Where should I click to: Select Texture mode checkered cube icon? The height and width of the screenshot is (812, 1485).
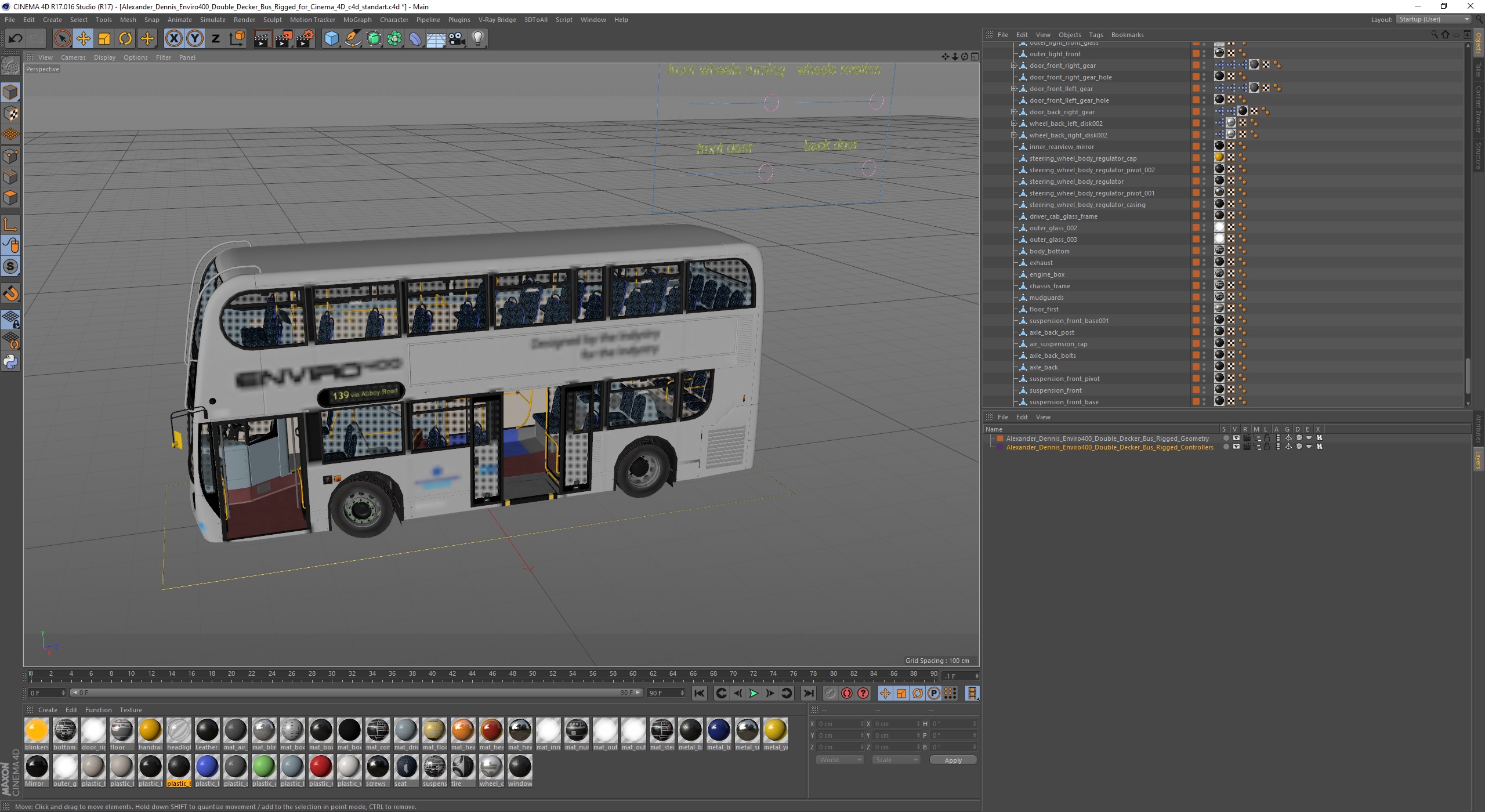(10, 113)
